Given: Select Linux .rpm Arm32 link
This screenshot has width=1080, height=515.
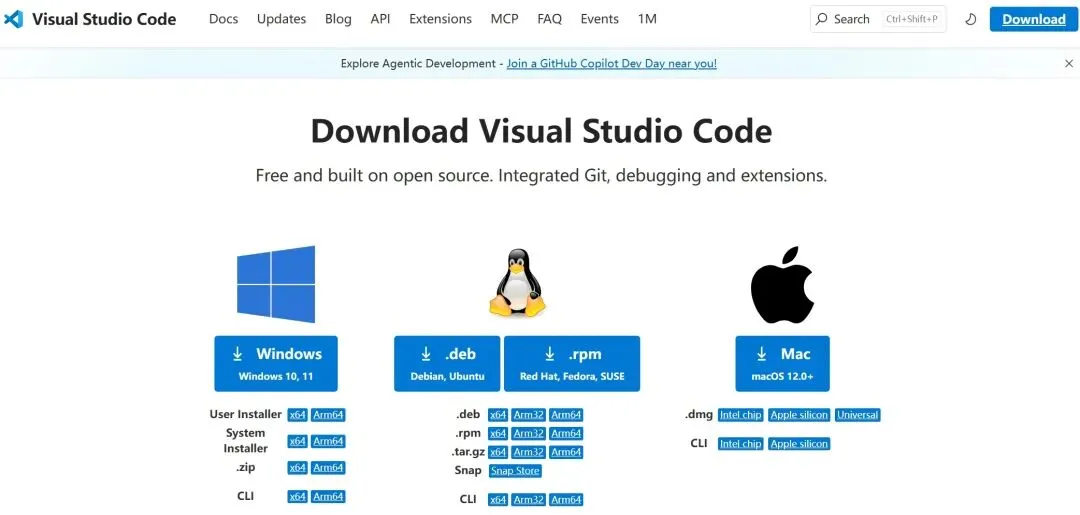Looking at the screenshot, I should coord(529,433).
